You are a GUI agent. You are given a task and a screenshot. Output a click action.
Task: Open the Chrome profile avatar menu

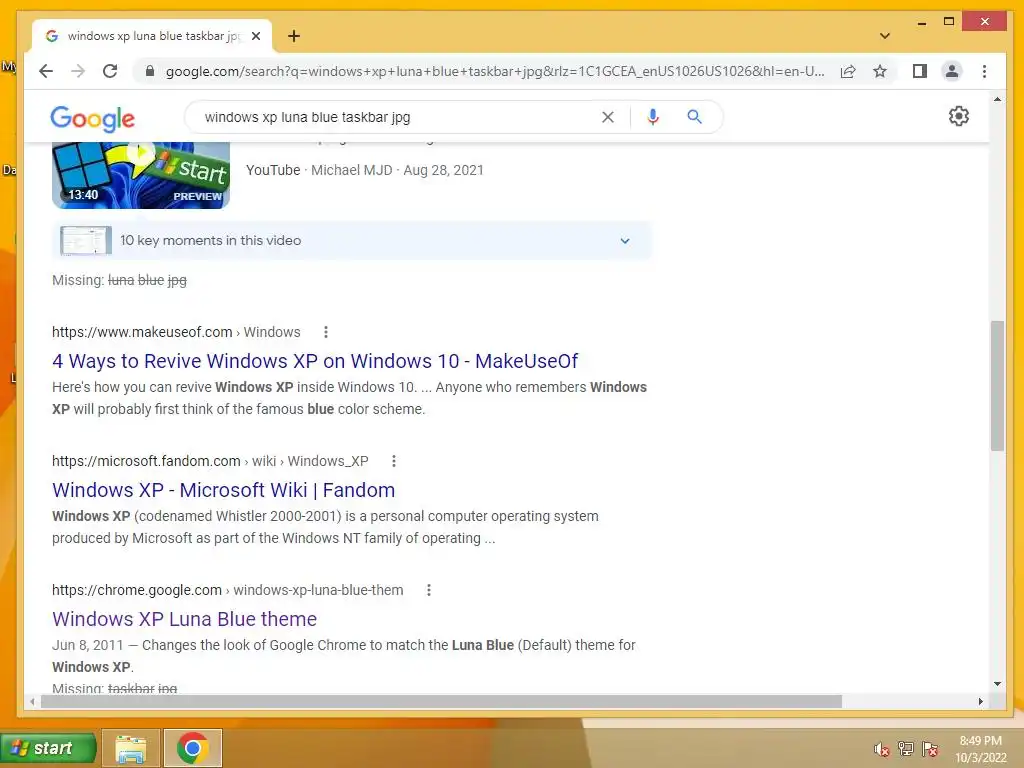coord(952,71)
